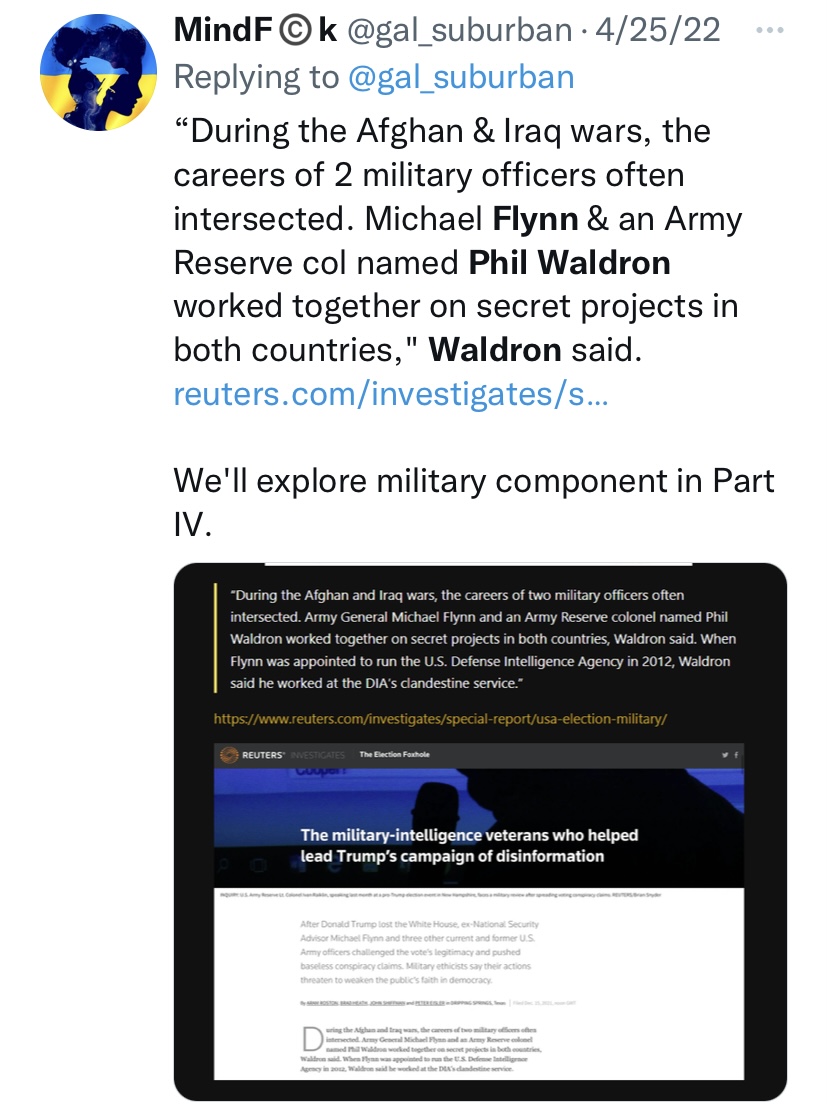
Task: Click bold "Phil Waldron" text in tweet
Action: [570, 262]
